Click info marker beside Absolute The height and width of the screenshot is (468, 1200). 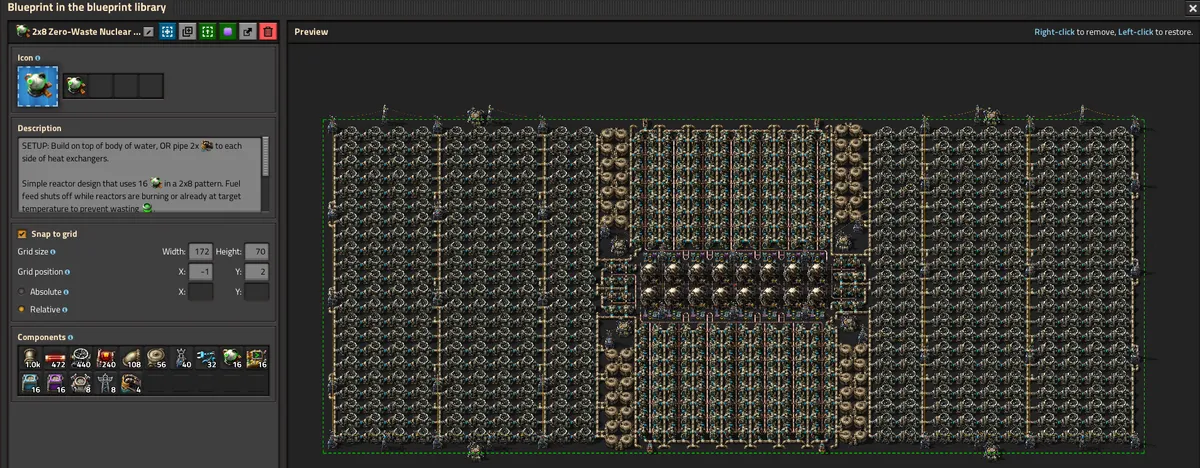click(x=65, y=291)
